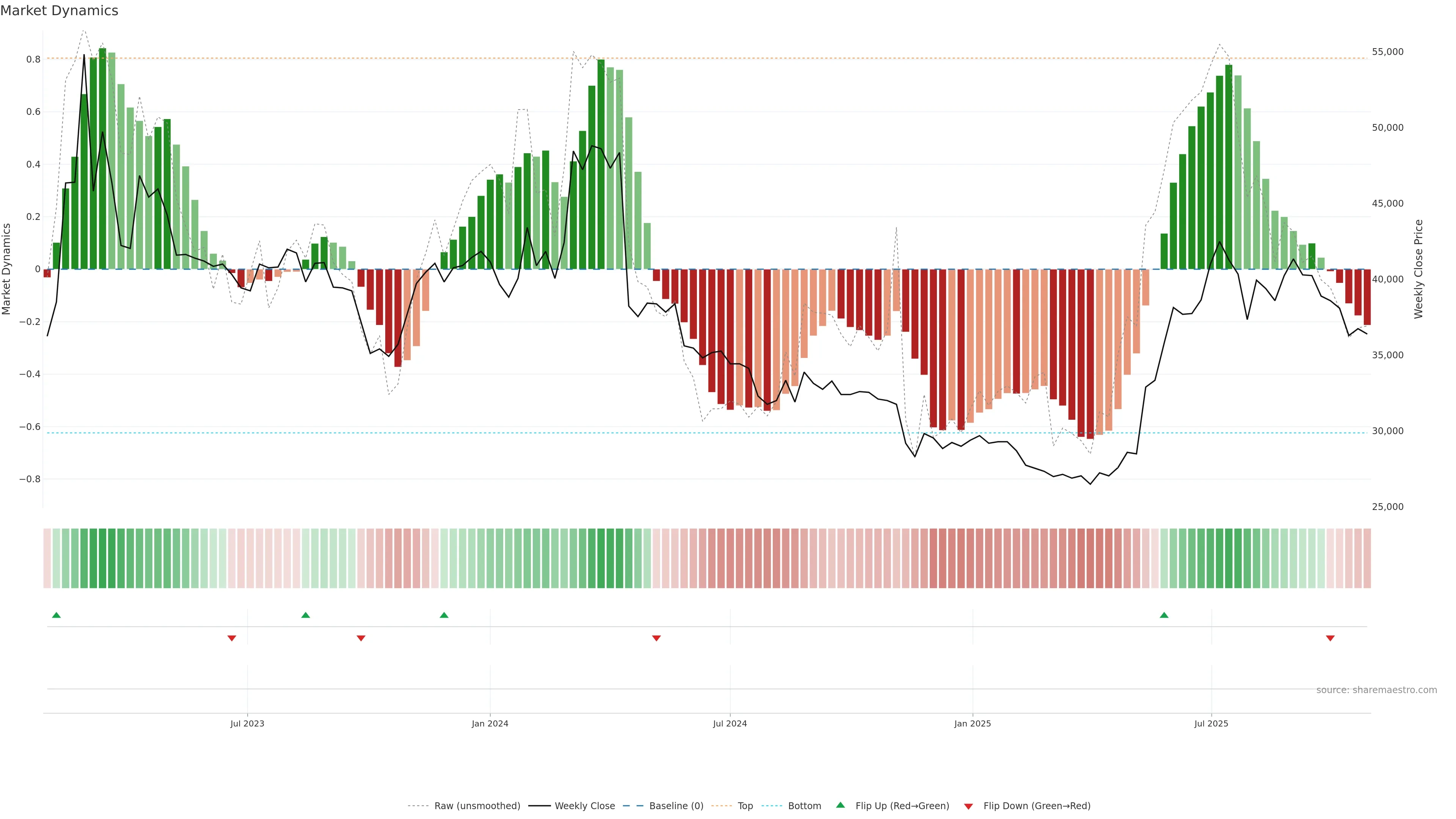
Task: Click the Jul 2024 axis label
Action: (x=730, y=723)
